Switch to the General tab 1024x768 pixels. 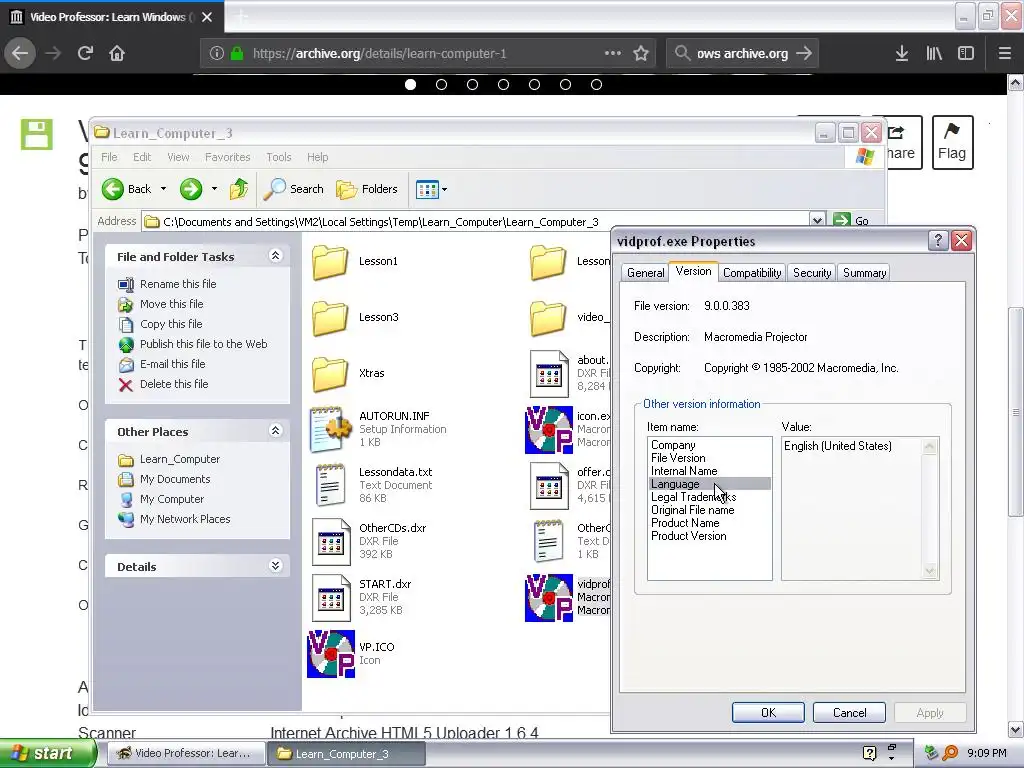click(645, 273)
